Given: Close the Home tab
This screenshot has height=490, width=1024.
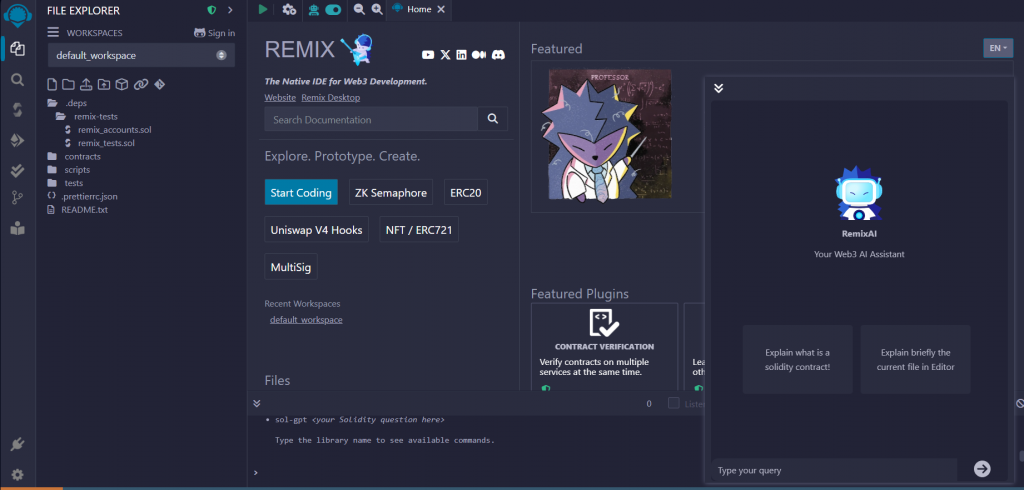Looking at the screenshot, I should click(441, 9).
